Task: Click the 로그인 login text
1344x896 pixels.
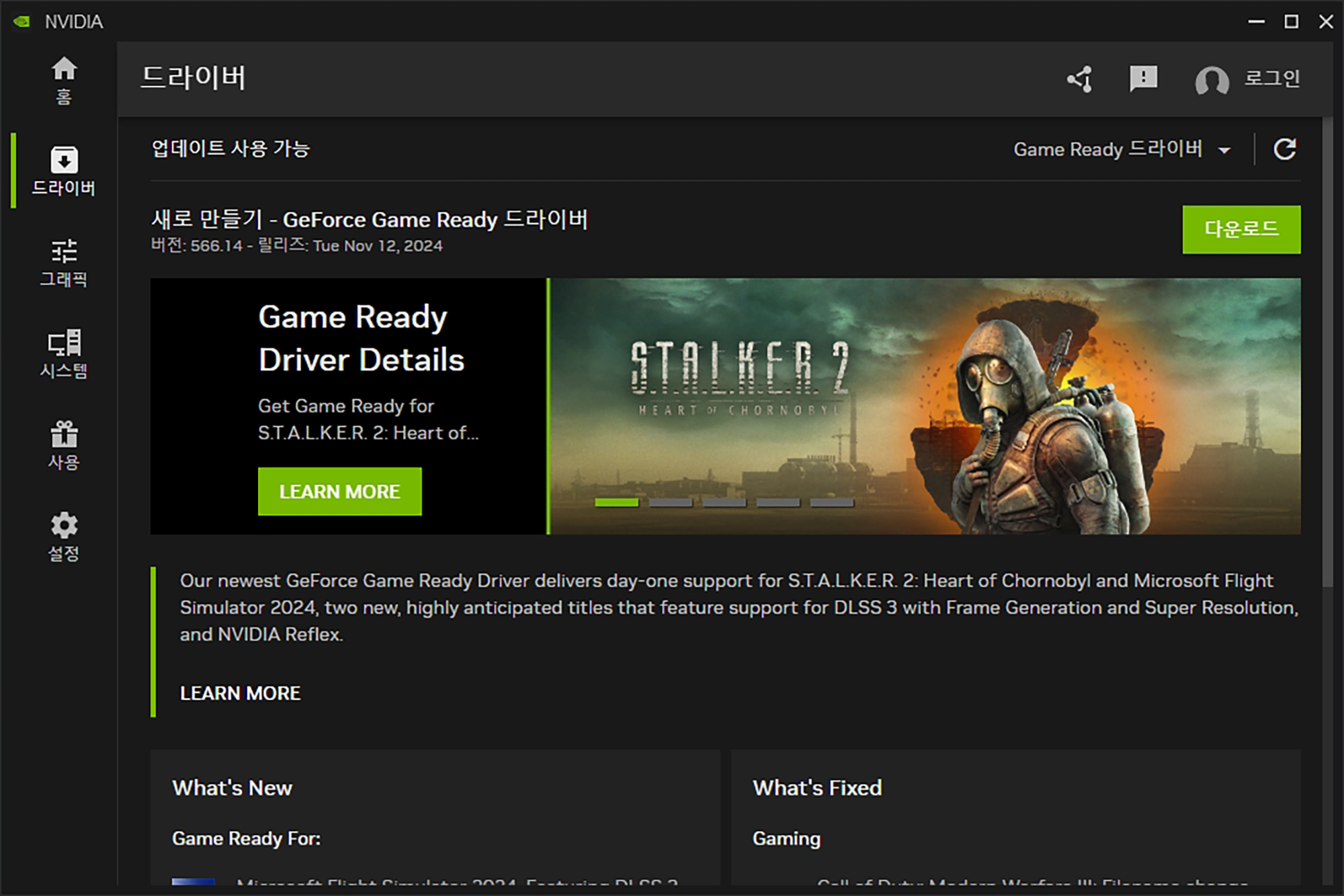Action: (1271, 79)
